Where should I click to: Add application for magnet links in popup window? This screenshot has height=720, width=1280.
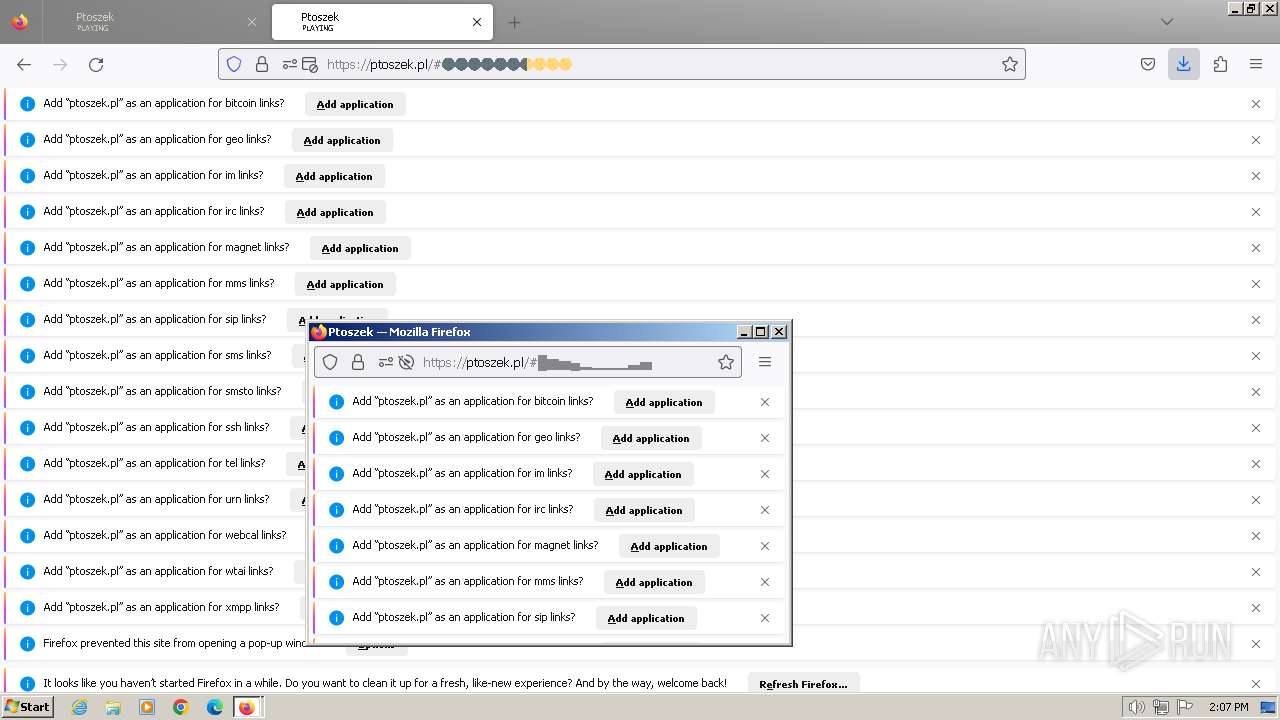click(x=669, y=546)
